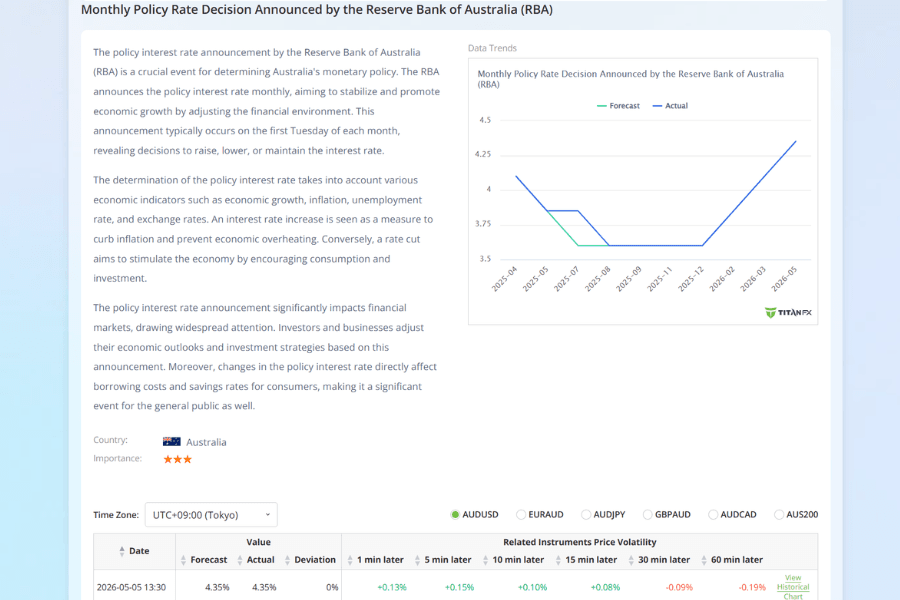Click the 2026-05-05 13:30 date cell
Image resolution: width=900 pixels, height=600 pixels.
[131, 587]
